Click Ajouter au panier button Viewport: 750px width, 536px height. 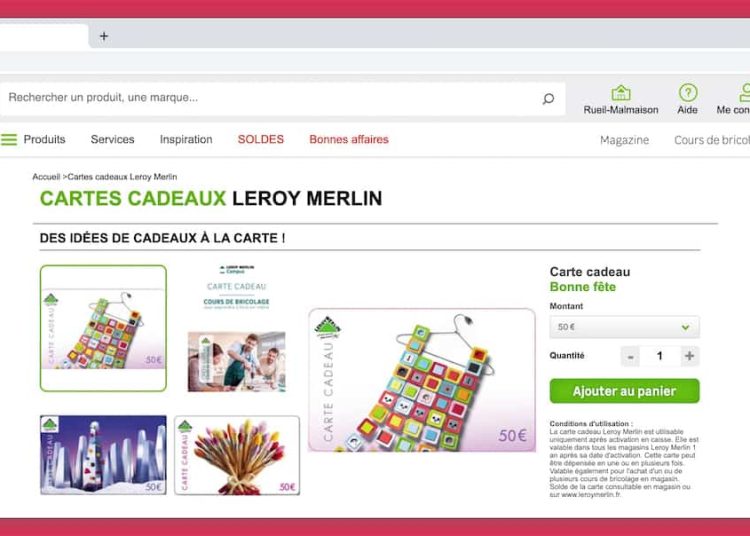[x=624, y=391]
